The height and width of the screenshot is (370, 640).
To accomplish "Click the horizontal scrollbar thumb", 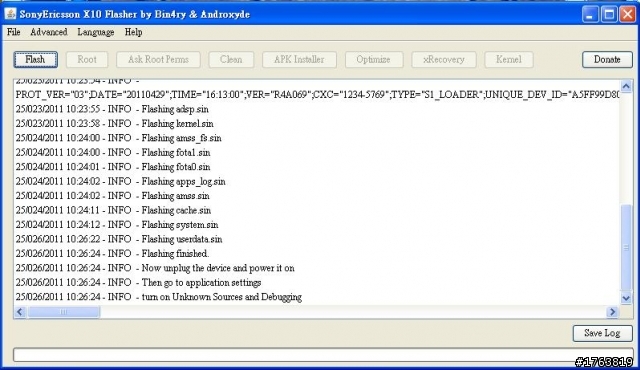I will pos(64,312).
